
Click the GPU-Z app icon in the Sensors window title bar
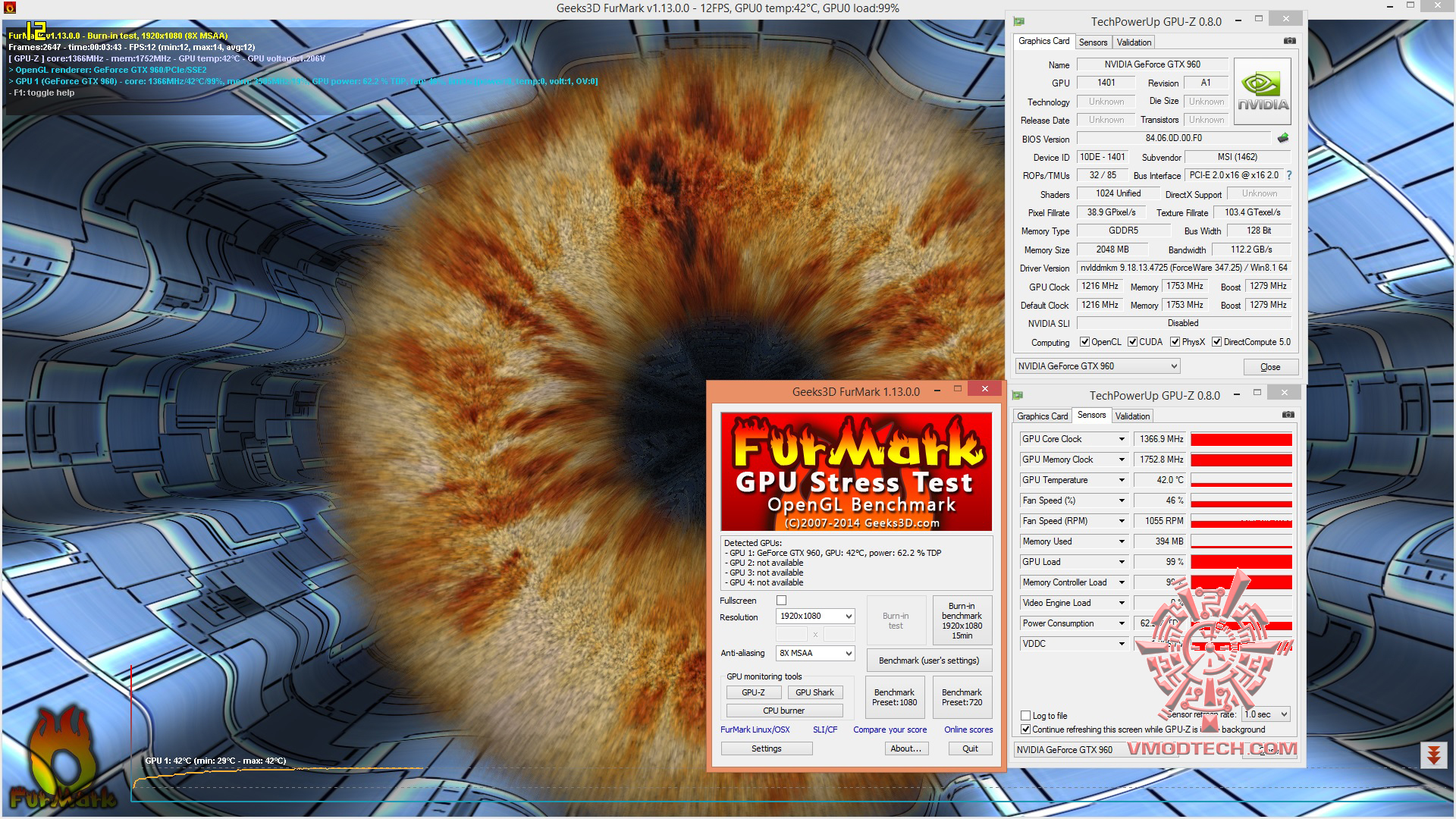point(1018,395)
